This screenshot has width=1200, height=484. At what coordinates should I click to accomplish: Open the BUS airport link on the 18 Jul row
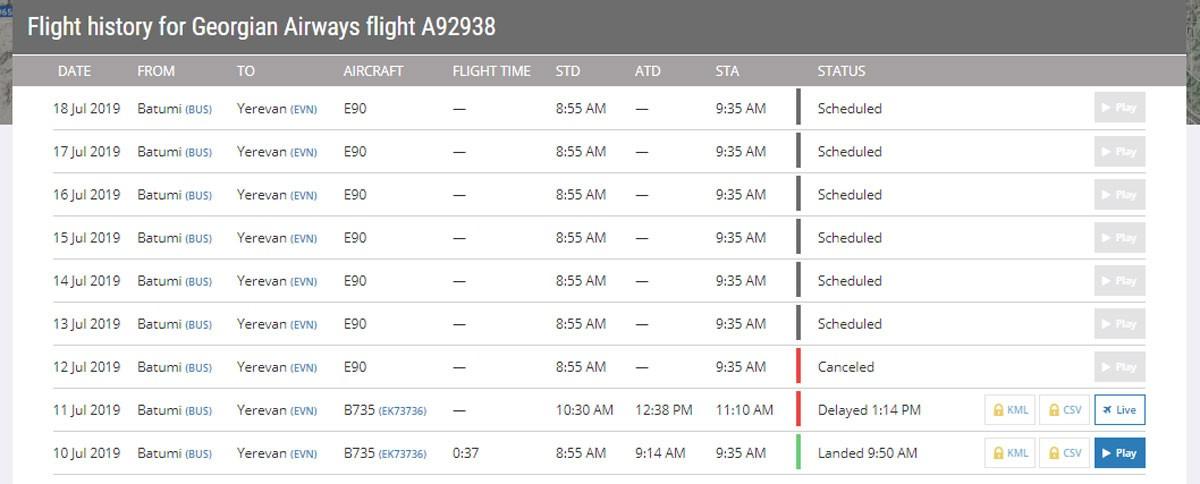pos(198,109)
